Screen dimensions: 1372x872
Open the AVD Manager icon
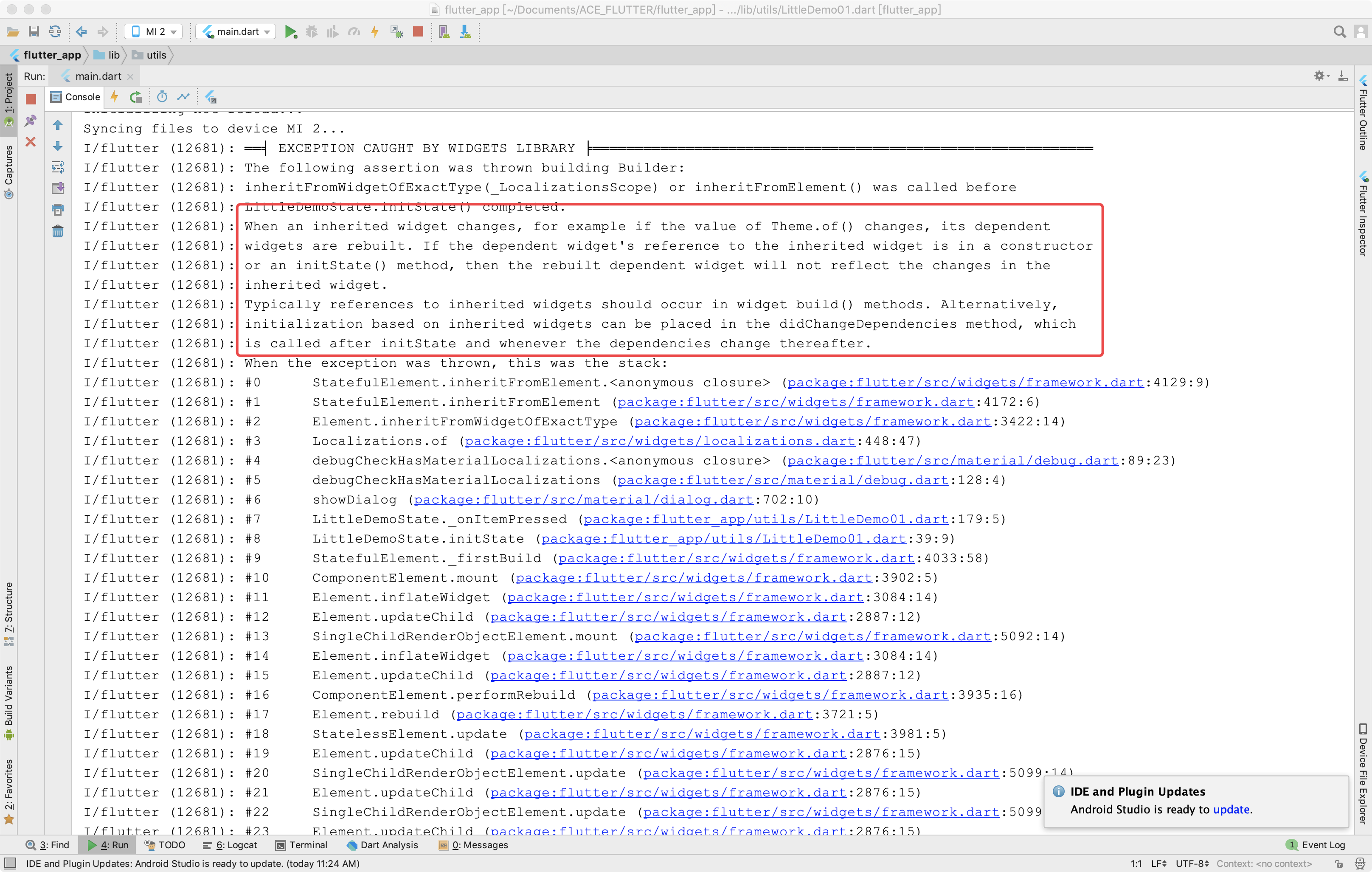click(444, 31)
